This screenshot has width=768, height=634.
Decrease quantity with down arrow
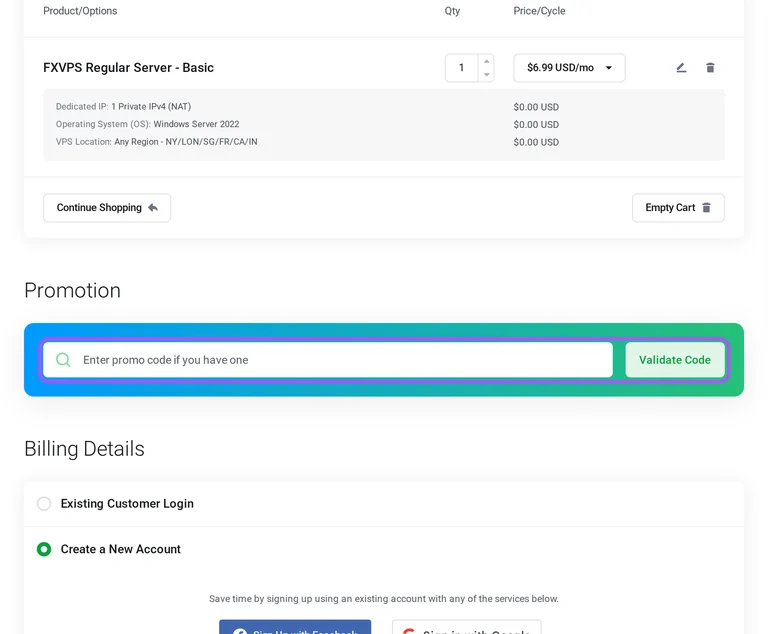486,74
